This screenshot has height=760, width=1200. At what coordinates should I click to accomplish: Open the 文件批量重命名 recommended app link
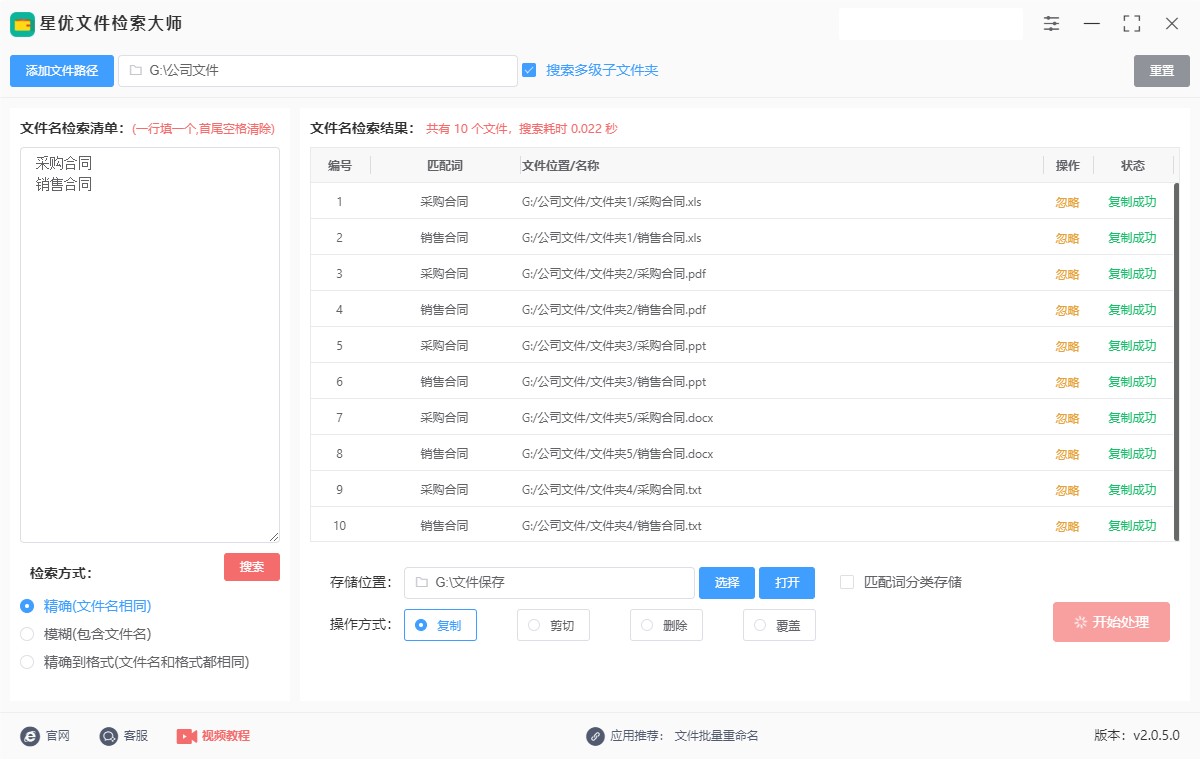(717, 736)
